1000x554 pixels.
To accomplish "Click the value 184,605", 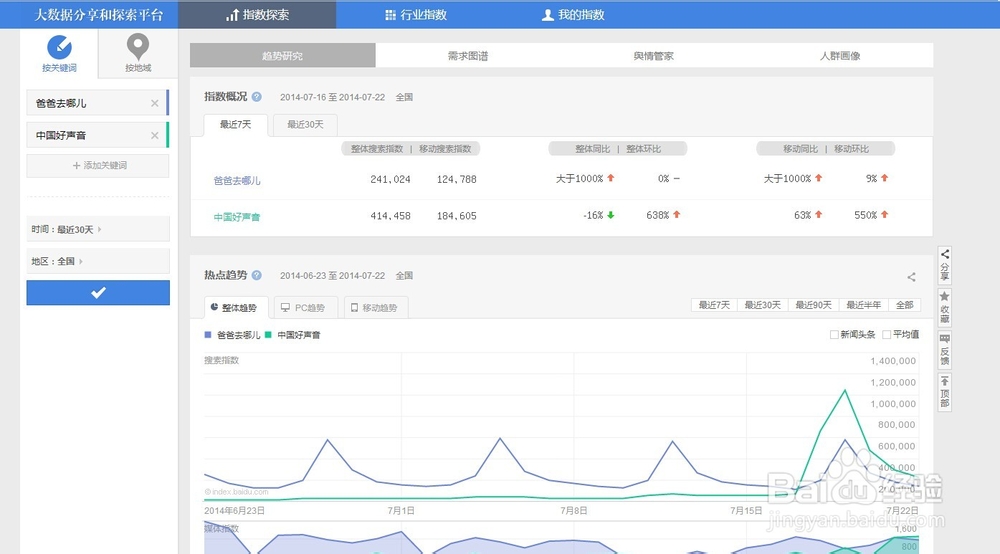I will [x=457, y=216].
